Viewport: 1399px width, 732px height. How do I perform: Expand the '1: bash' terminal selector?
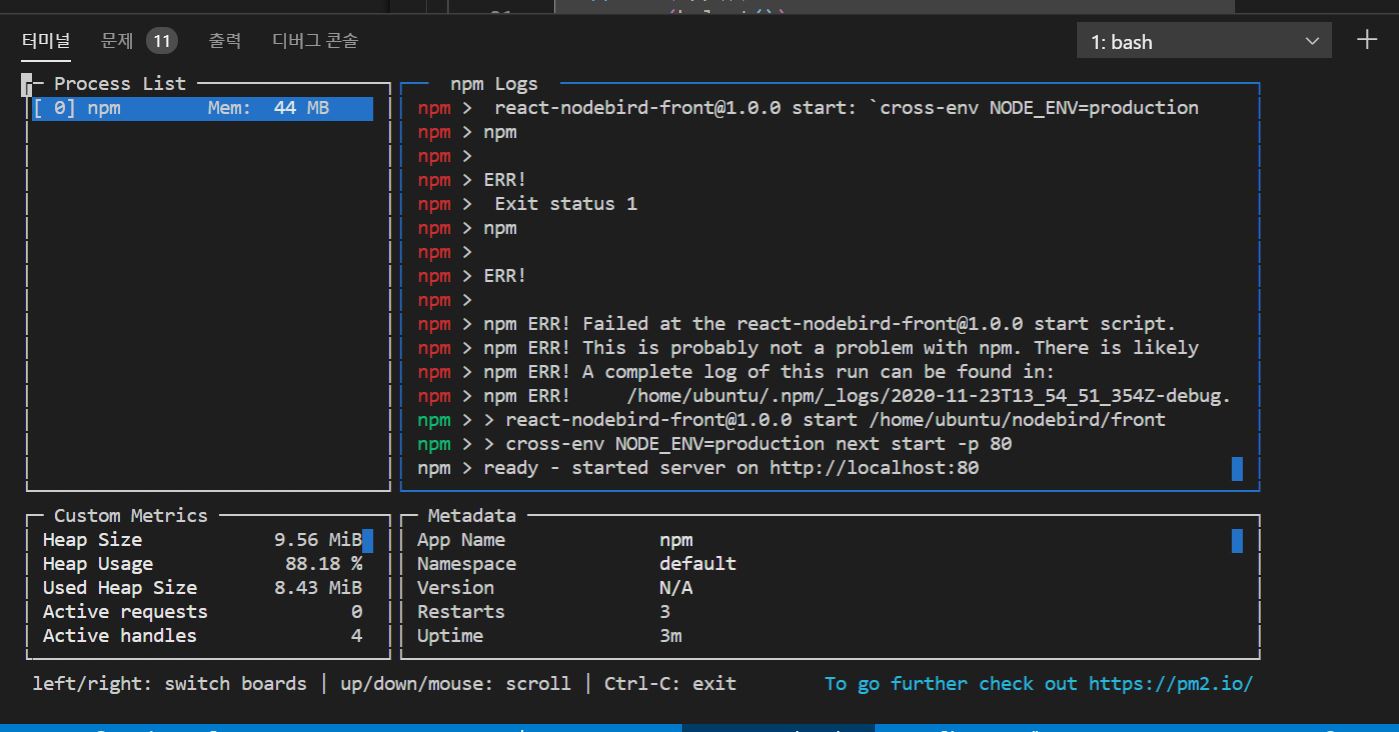click(1204, 42)
